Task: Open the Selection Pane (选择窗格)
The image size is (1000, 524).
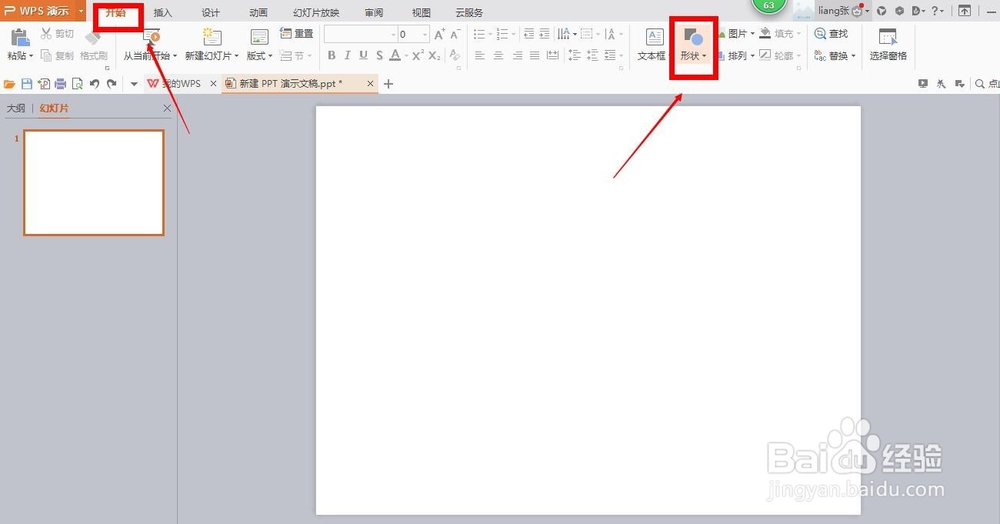Action: [x=888, y=45]
